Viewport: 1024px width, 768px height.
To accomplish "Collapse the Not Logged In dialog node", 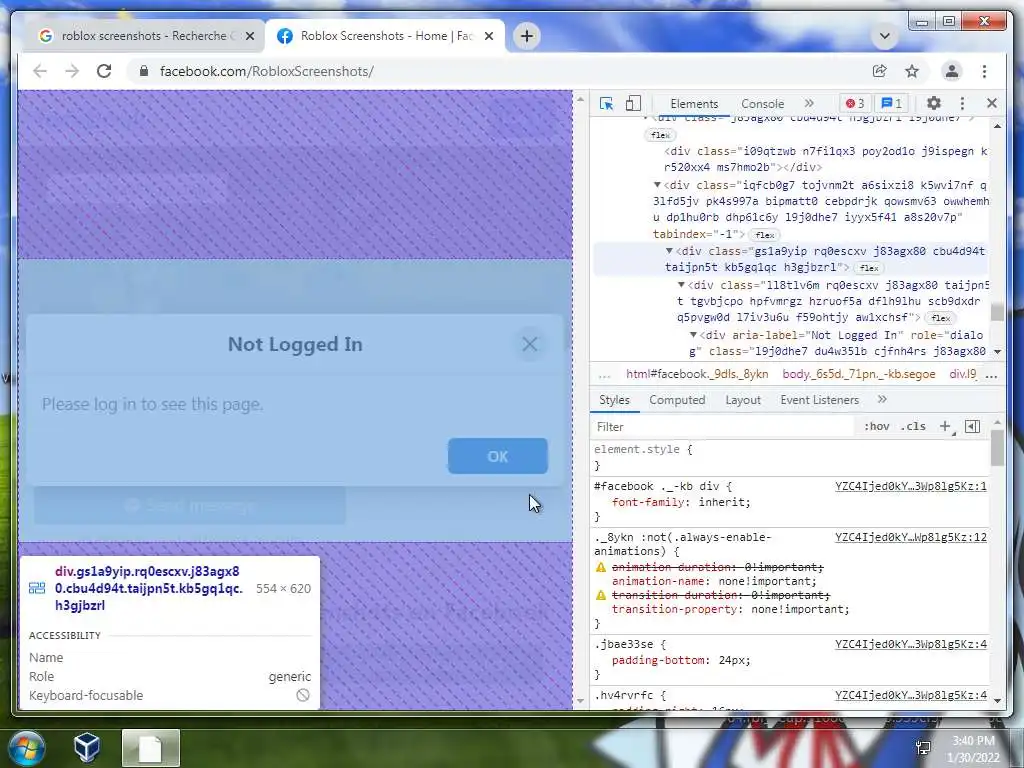I will click(694, 335).
